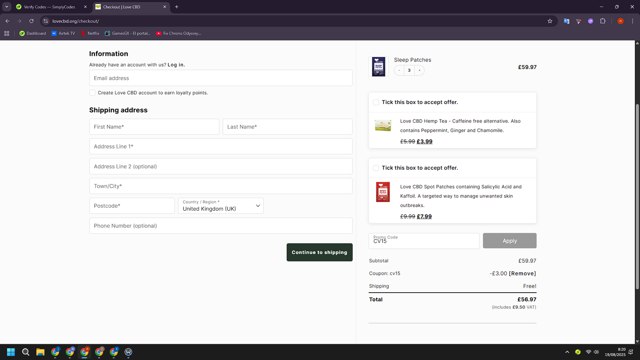Open the translate extension icon
Screen dimensions: 640x360
click(x=567, y=21)
